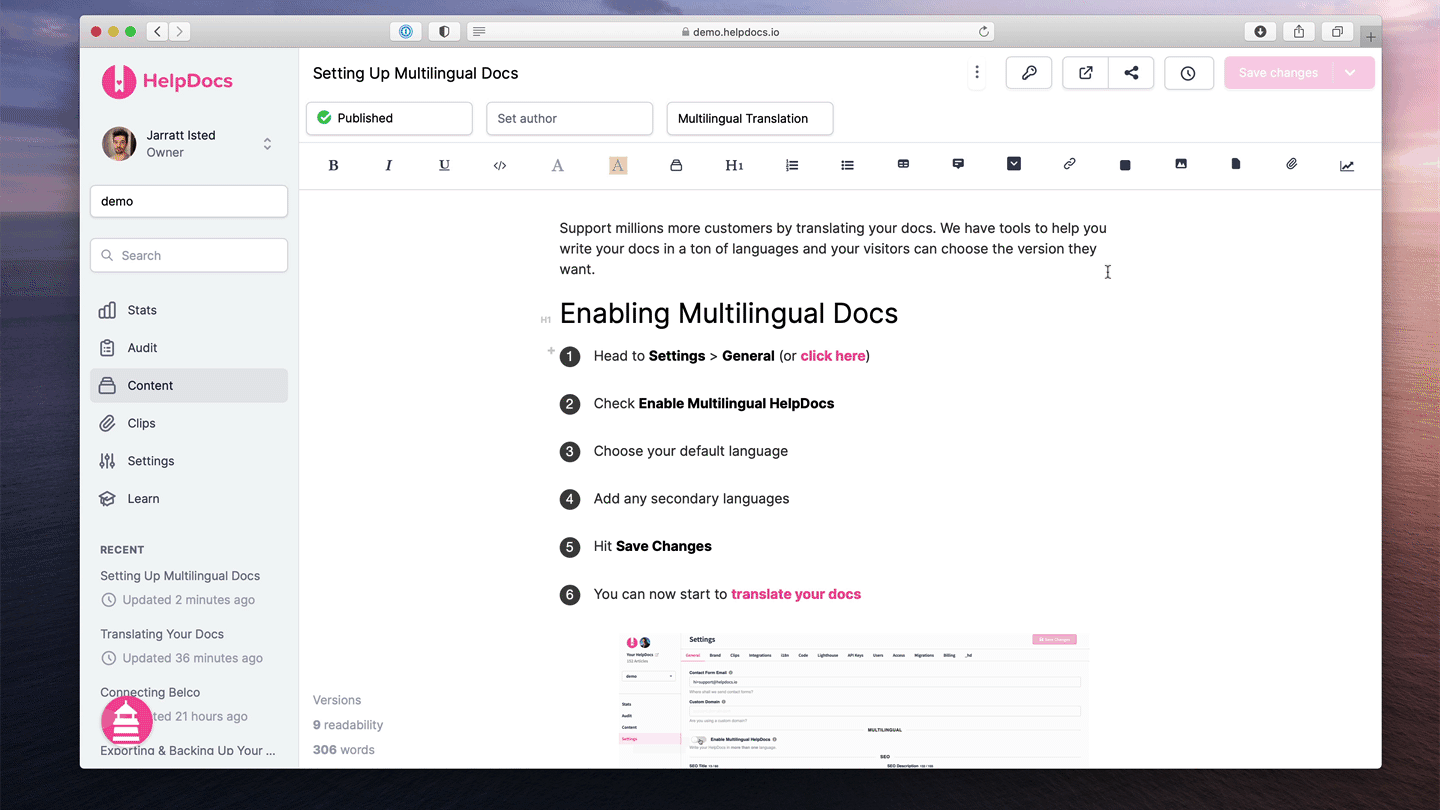Viewport: 1440px width, 810px height.
Task: Open version history clock icon
Action: click(1188, 73)
